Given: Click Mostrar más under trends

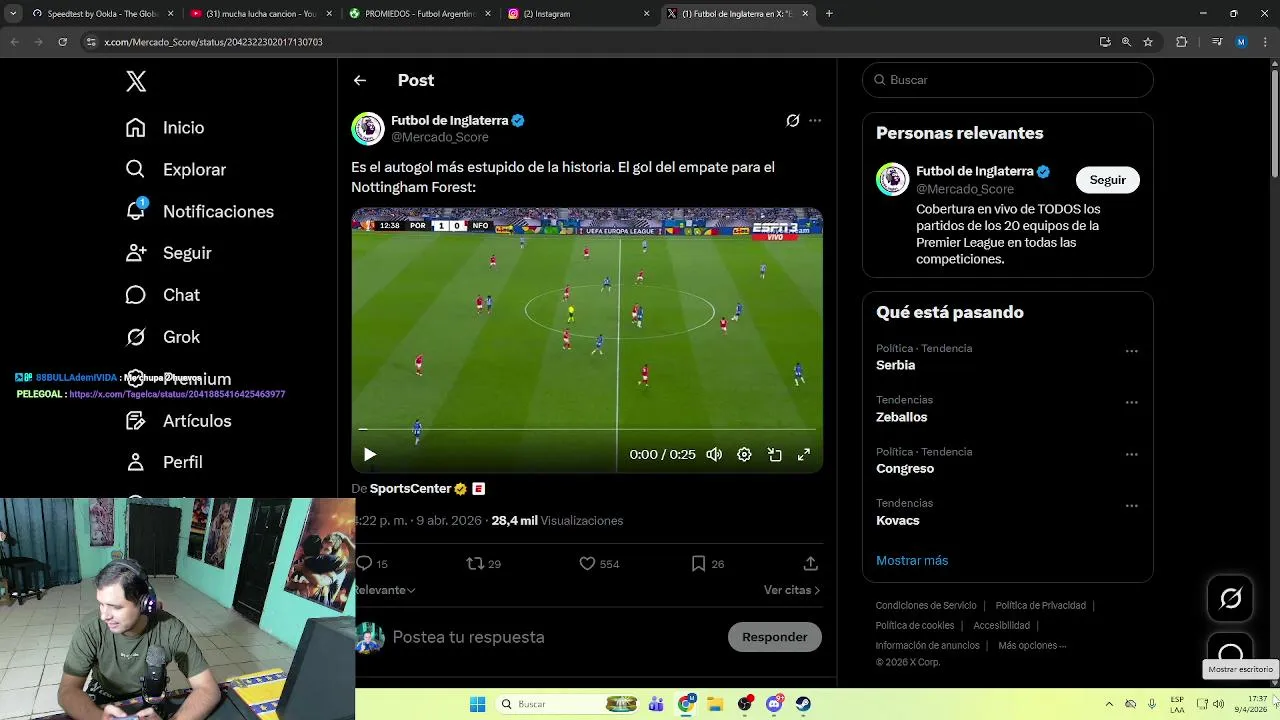Looking at the screenshot, I should pyautogui.click(x=912, y=561).
